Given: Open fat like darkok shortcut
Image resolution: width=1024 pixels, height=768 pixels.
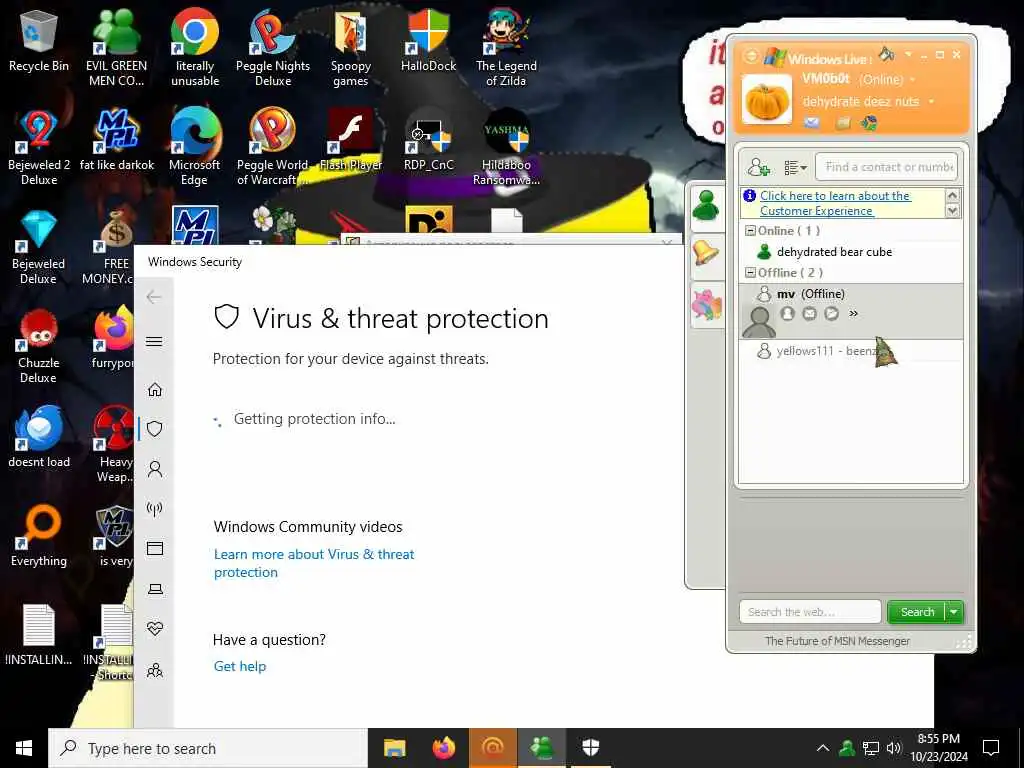Looking at the screenshot, I should [x=116, y=140].
